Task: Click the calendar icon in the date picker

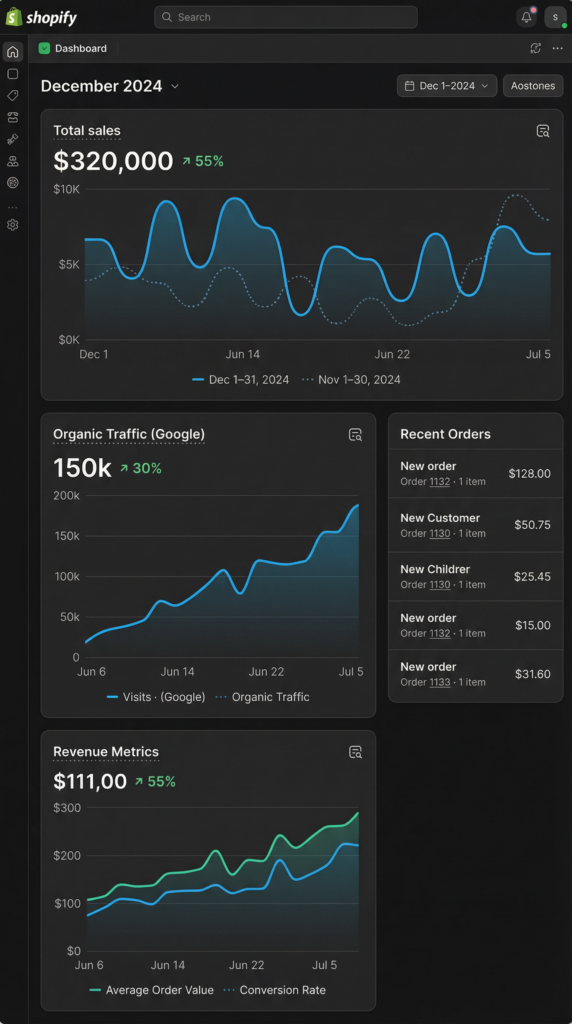Action: click(410, 86)
